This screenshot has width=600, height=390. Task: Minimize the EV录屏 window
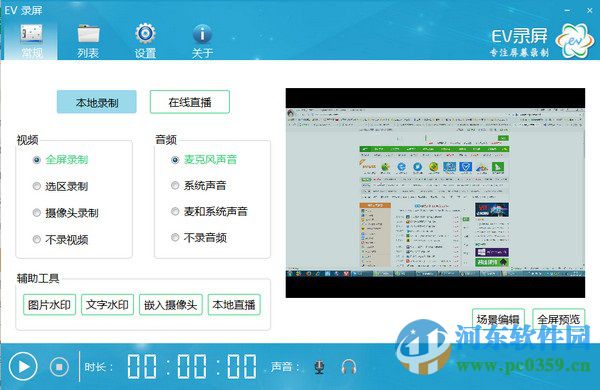point(567,11)
